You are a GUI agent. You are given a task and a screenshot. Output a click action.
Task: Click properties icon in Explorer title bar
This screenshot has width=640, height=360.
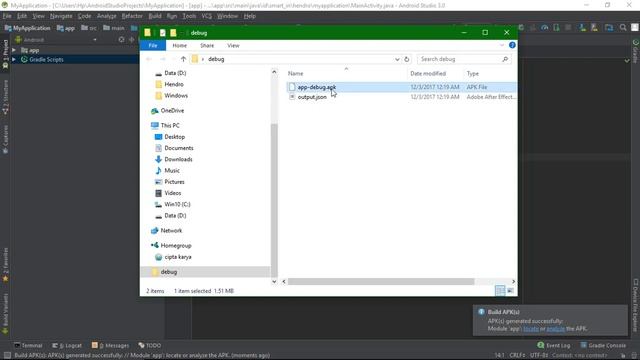click(x=162, y=33)
